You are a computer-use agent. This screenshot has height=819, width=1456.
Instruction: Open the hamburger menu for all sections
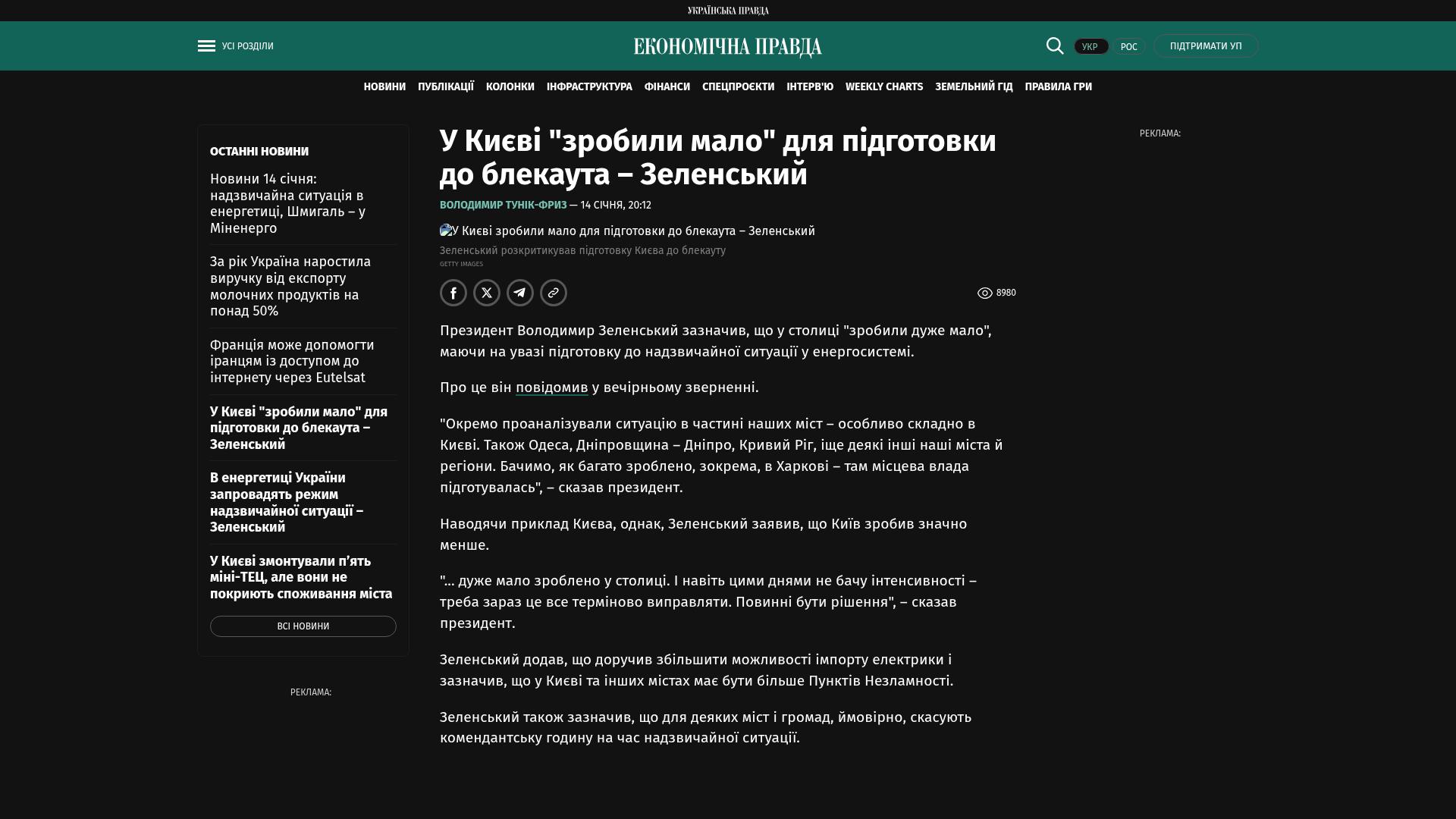pyautogui.click(x=206, y=46)
